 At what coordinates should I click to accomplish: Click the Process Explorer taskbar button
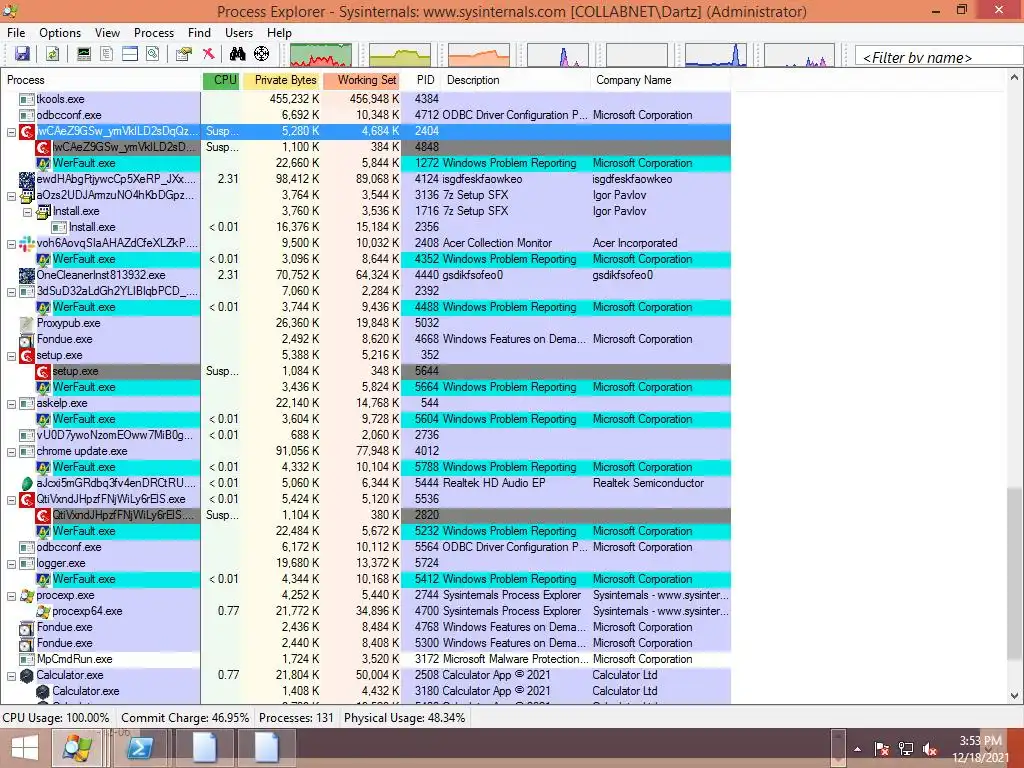pyautogui.click(x=77, y=748)
